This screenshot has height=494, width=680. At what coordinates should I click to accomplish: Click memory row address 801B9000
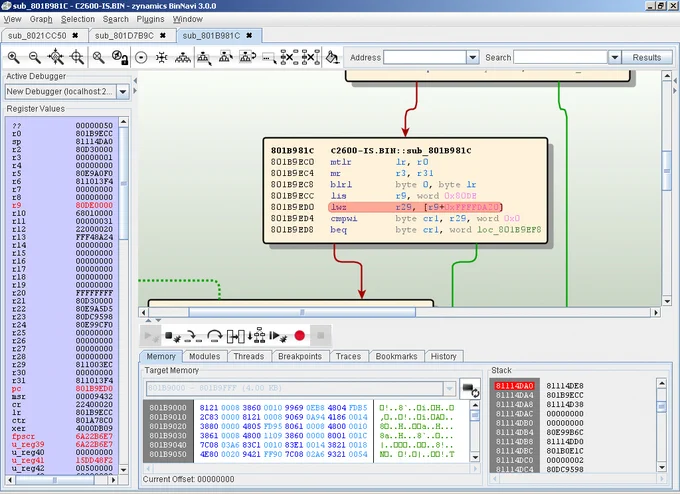pos(168,408)
